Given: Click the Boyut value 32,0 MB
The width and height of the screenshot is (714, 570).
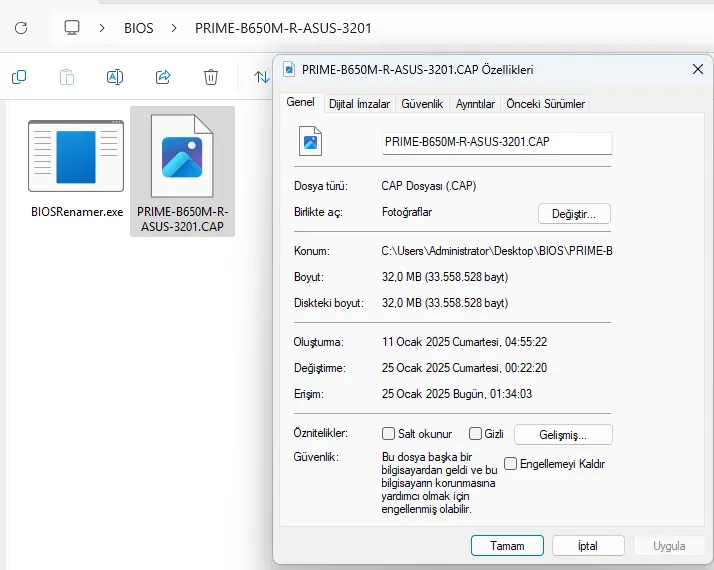Looking at the screenshot, I should tap(445, 277).
